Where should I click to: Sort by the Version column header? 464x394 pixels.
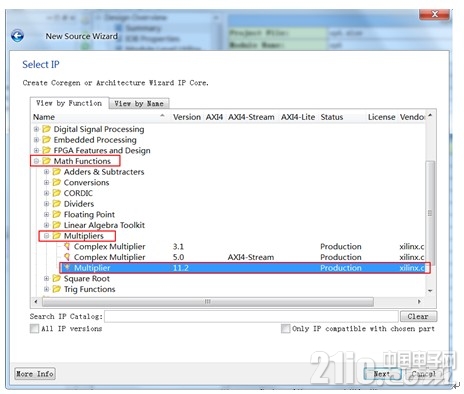pyautogui.click(x=187, y=117)
